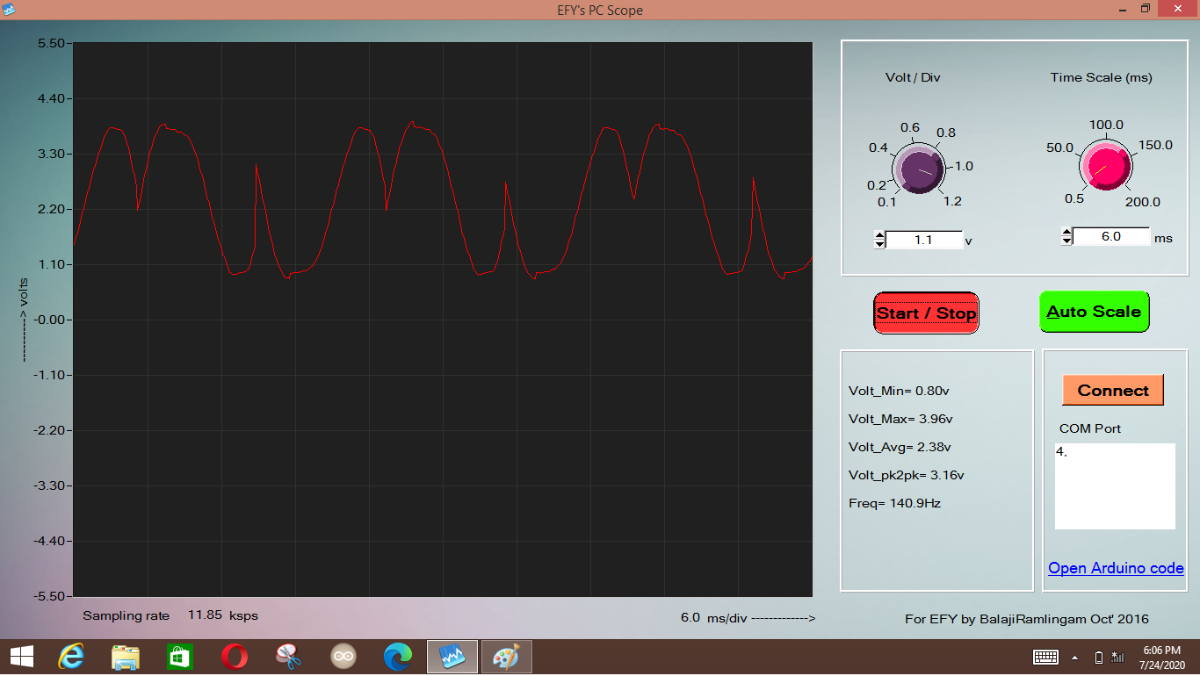This screenshot has width=1200, height=676.
Task: Click inside the COM Port text box
Action: [x=1114, y=486]
